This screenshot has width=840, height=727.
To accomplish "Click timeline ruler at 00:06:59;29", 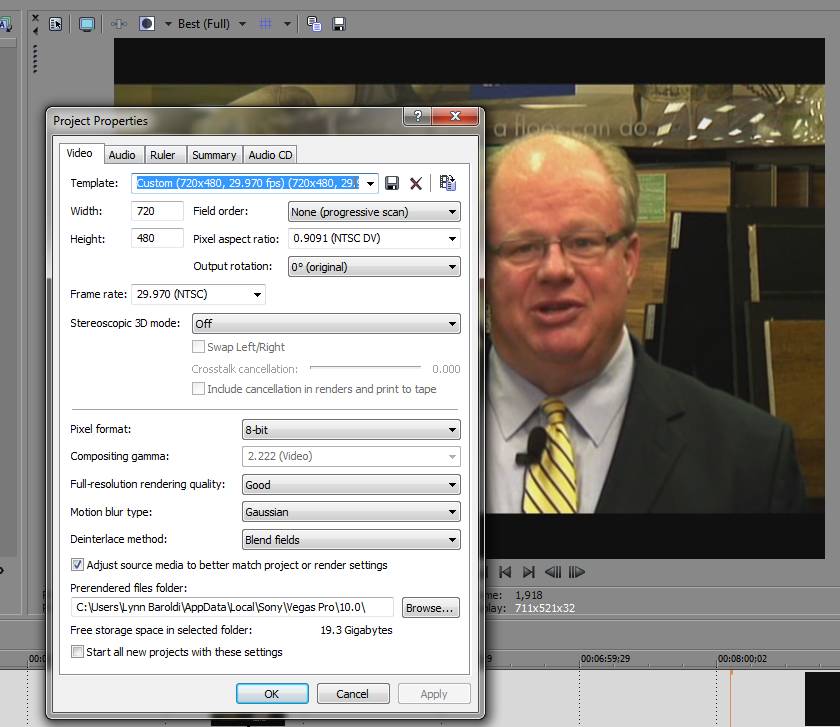I will (605, 658).
